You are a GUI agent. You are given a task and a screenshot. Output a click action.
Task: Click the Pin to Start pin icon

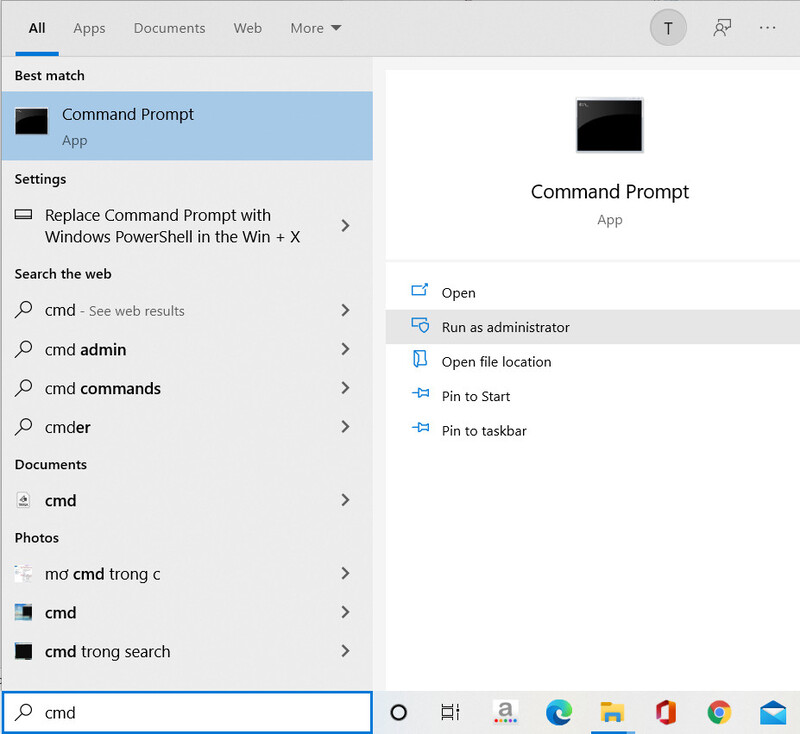click(420, 393)
